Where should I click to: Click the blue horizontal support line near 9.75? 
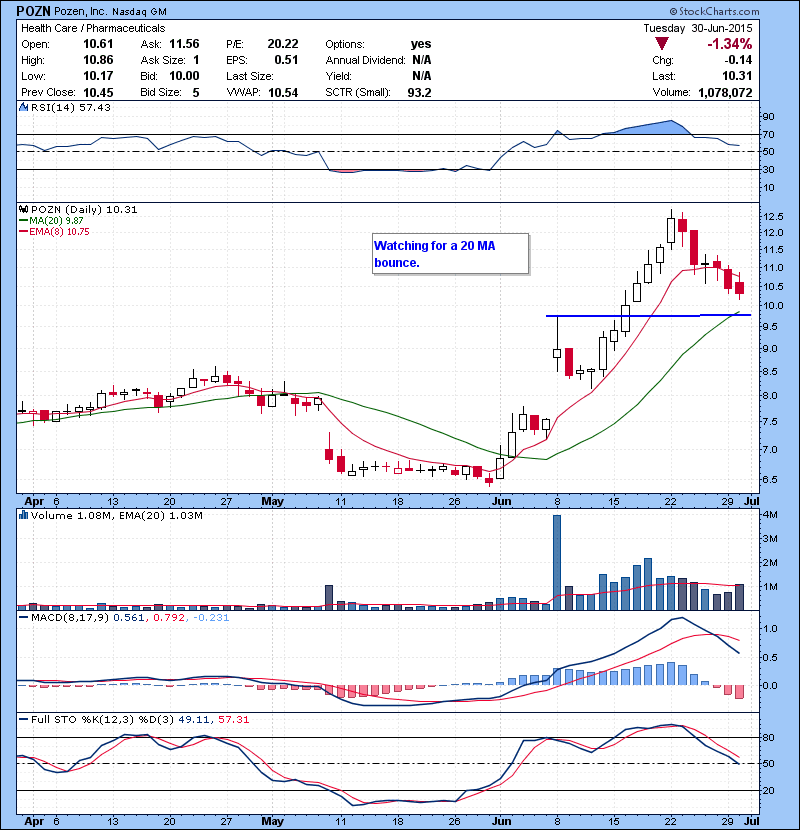coord(648,315)
